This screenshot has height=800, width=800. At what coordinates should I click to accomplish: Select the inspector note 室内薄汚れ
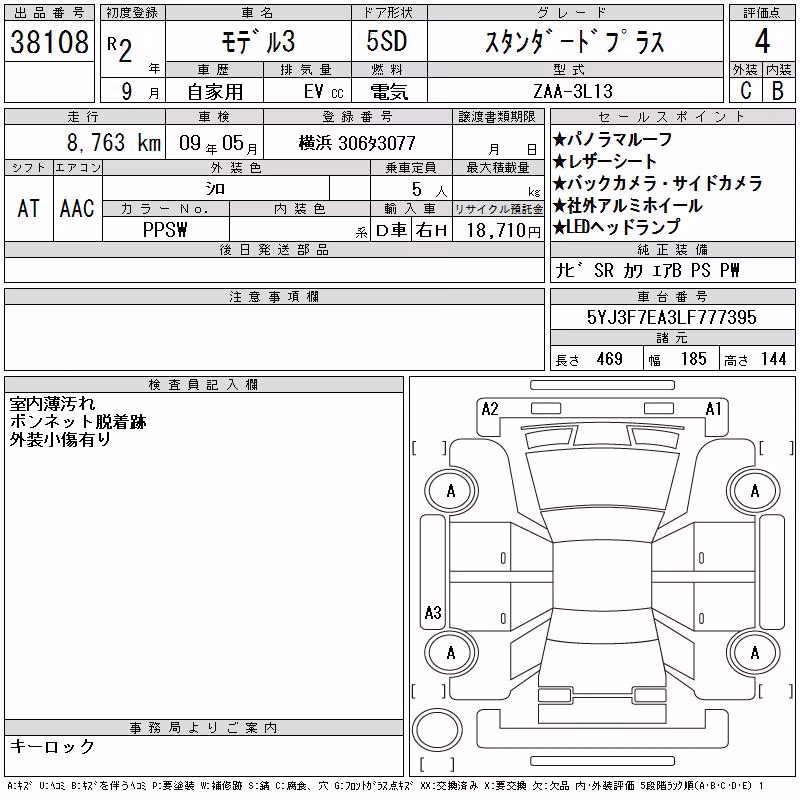coord(52,404)
